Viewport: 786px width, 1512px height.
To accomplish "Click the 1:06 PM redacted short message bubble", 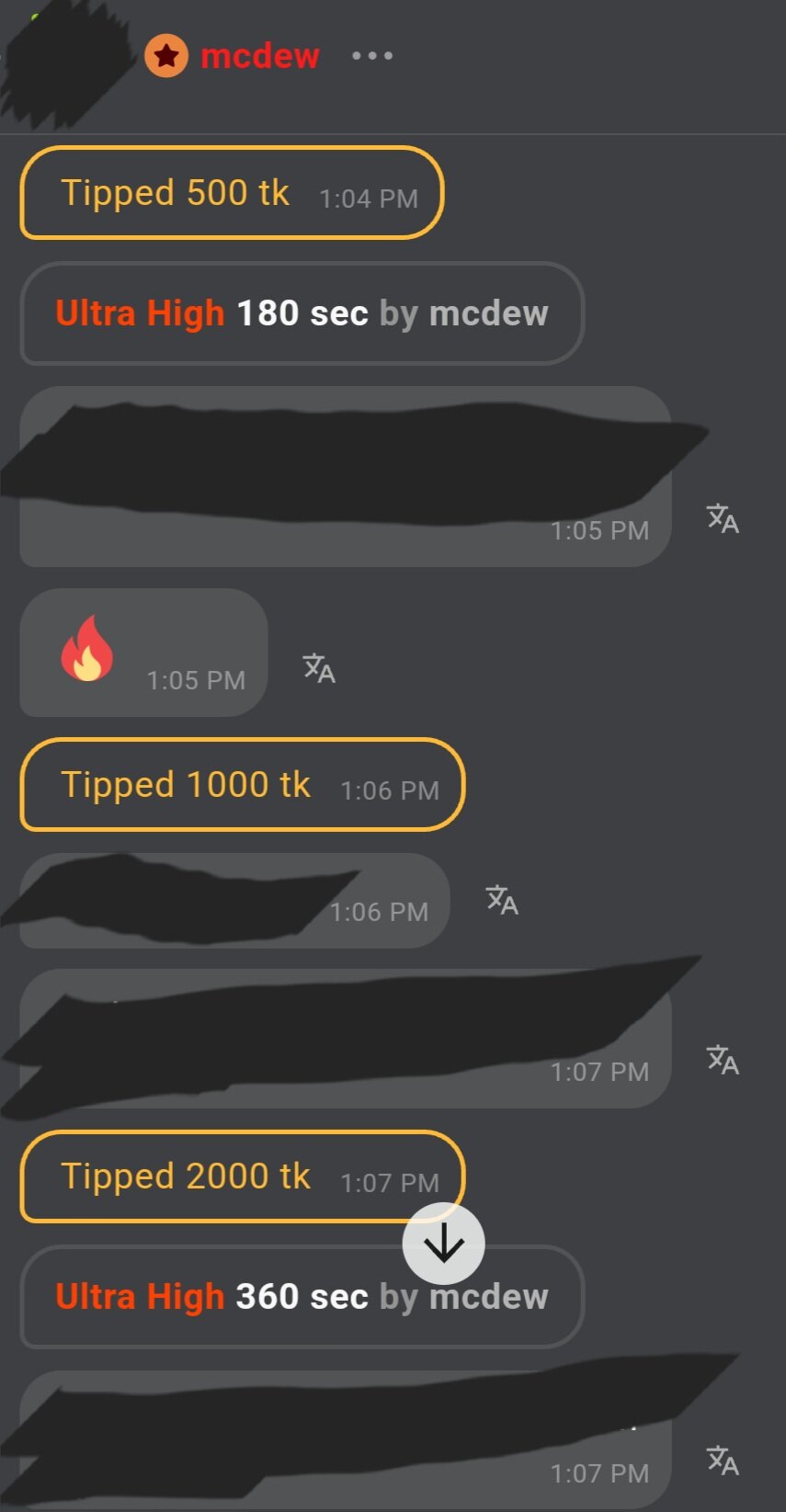I will coord(234,901).
